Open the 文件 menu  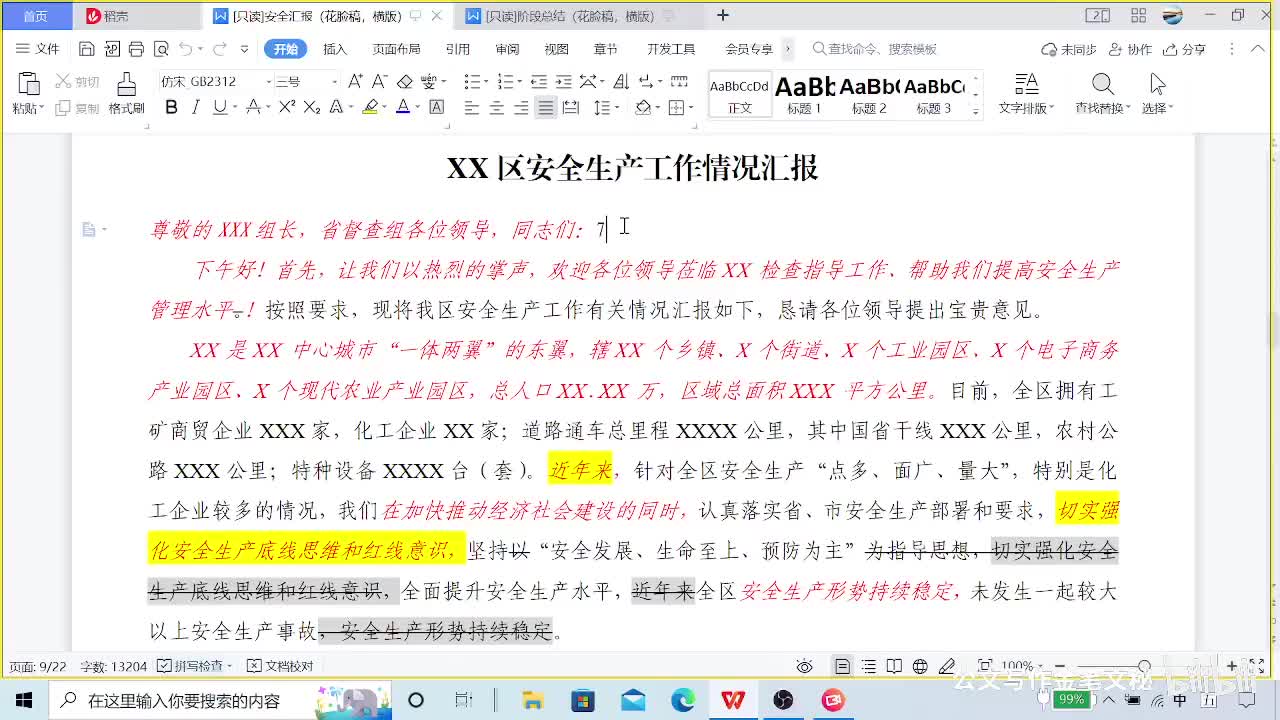coord(38,49)
